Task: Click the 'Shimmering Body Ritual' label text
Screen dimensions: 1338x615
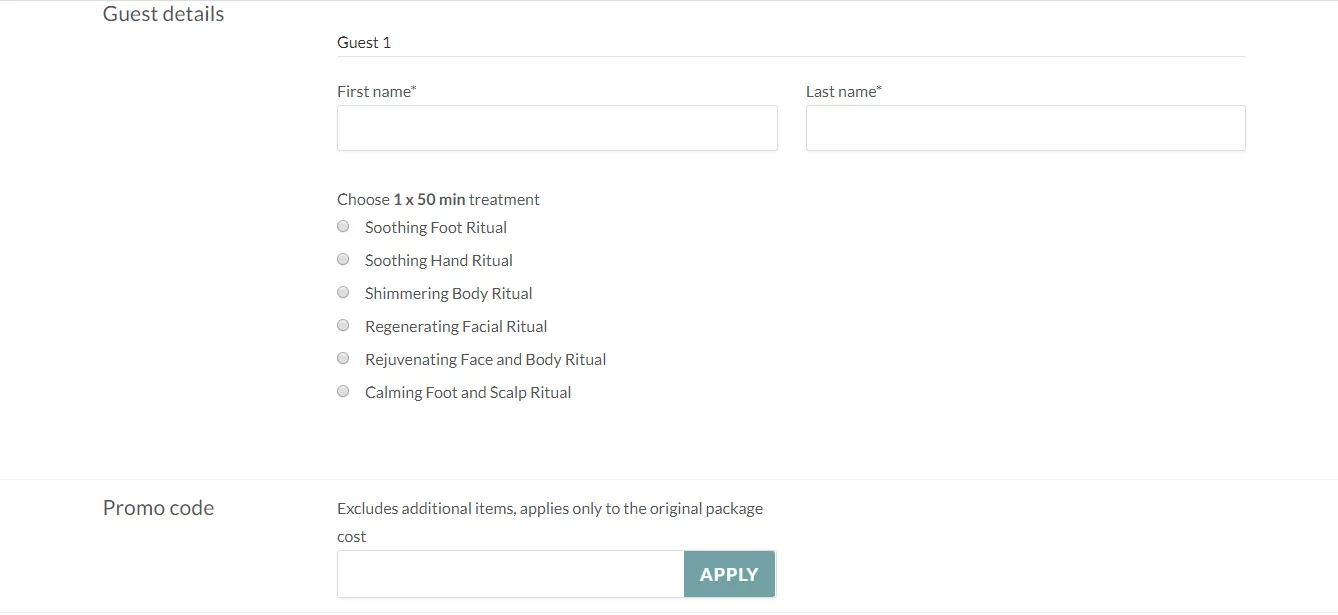Action: click(449, 293)
